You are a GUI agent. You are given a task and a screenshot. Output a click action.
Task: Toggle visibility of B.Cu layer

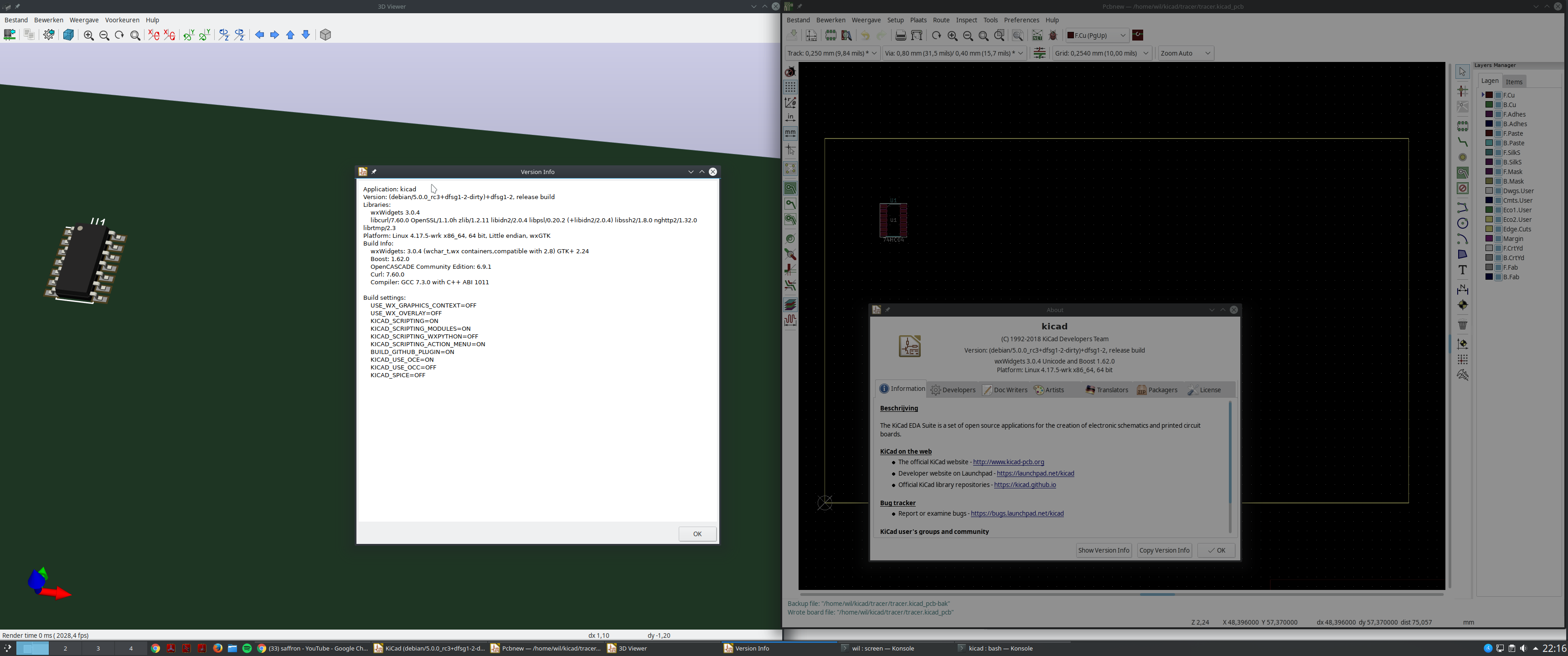coord(1499,105)
